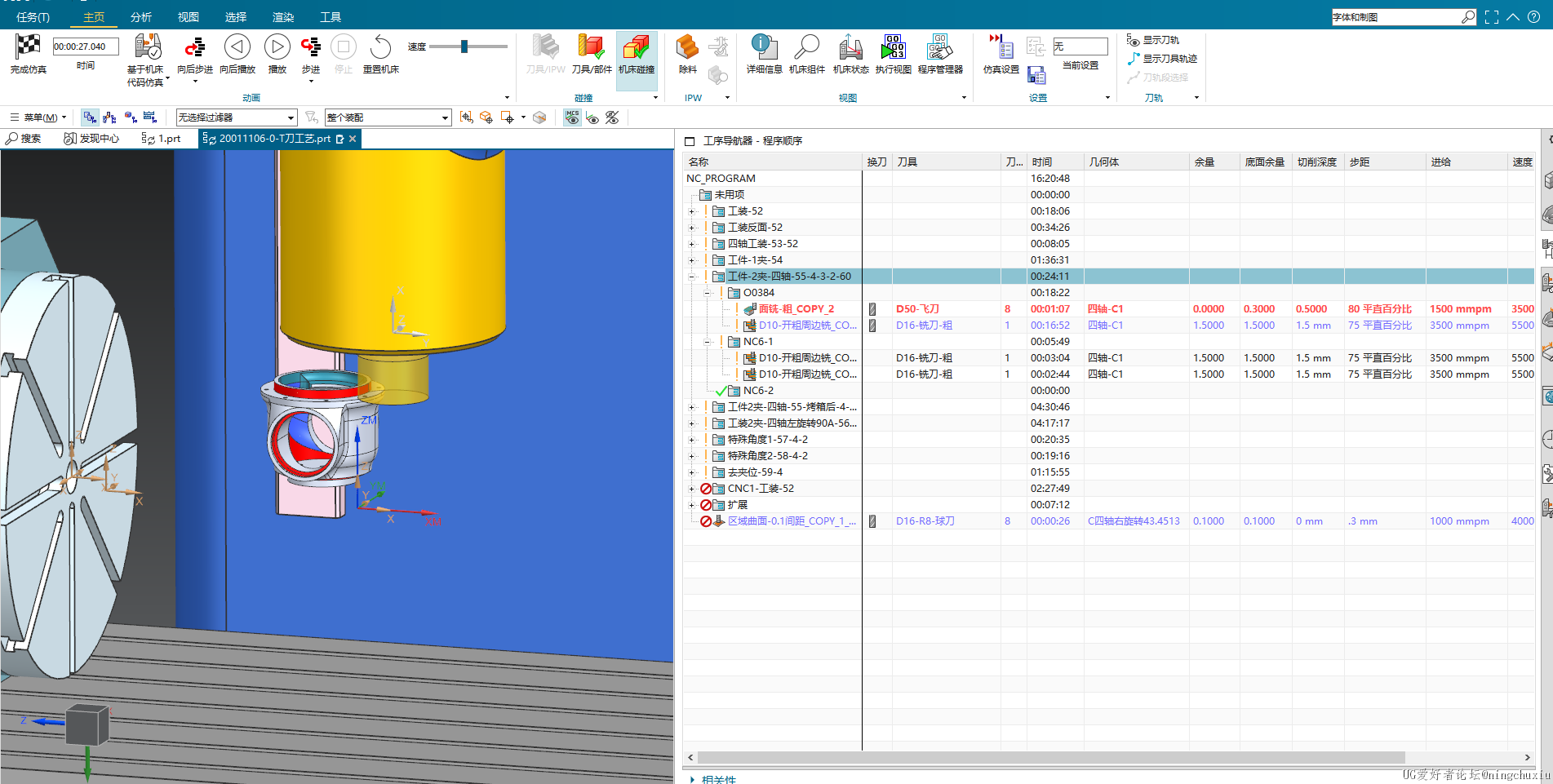Open the 分析 ribbon tab

141,17
